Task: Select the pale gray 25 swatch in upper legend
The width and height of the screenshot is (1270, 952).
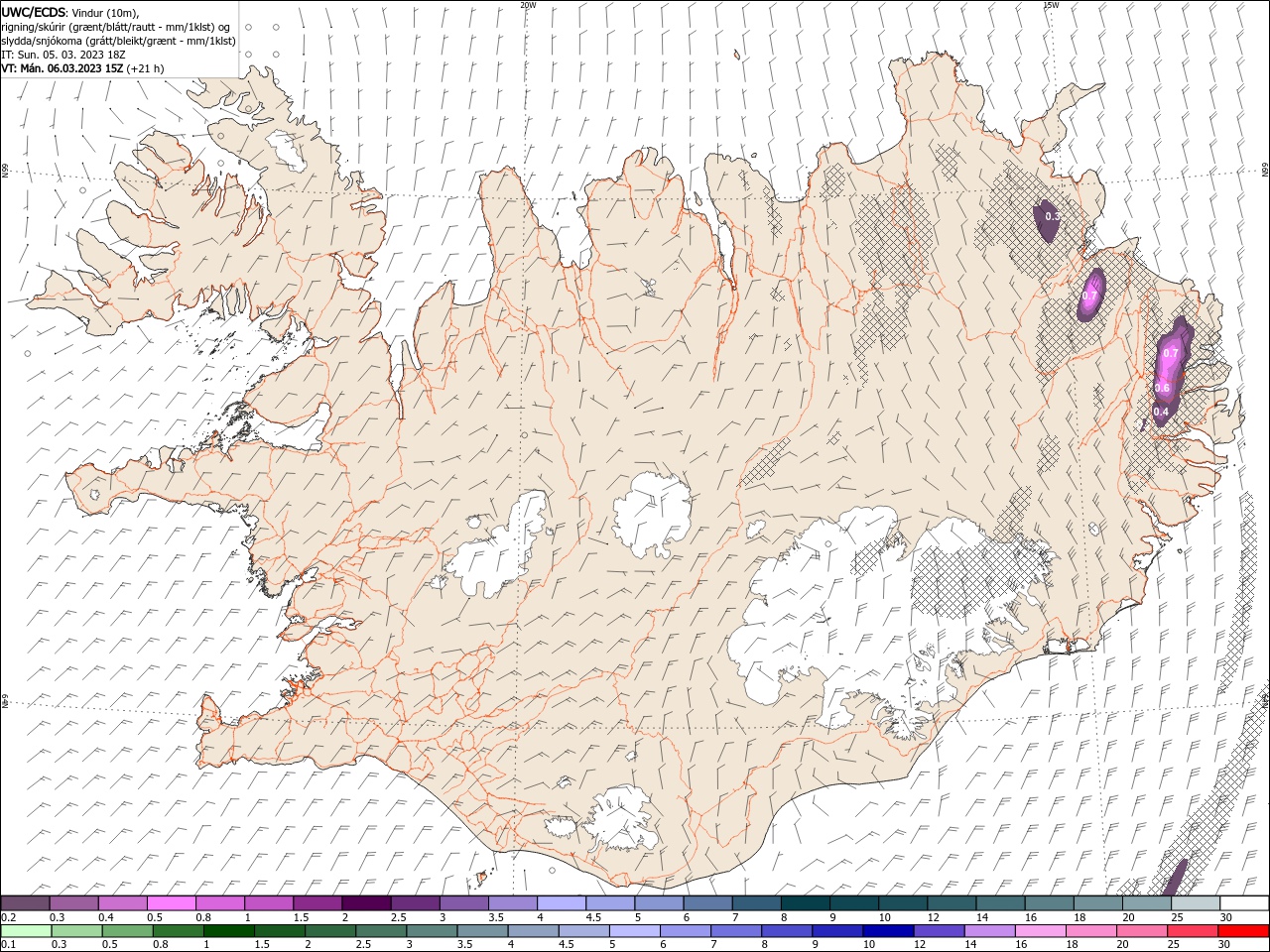Action: click(x=1196, y=903)
